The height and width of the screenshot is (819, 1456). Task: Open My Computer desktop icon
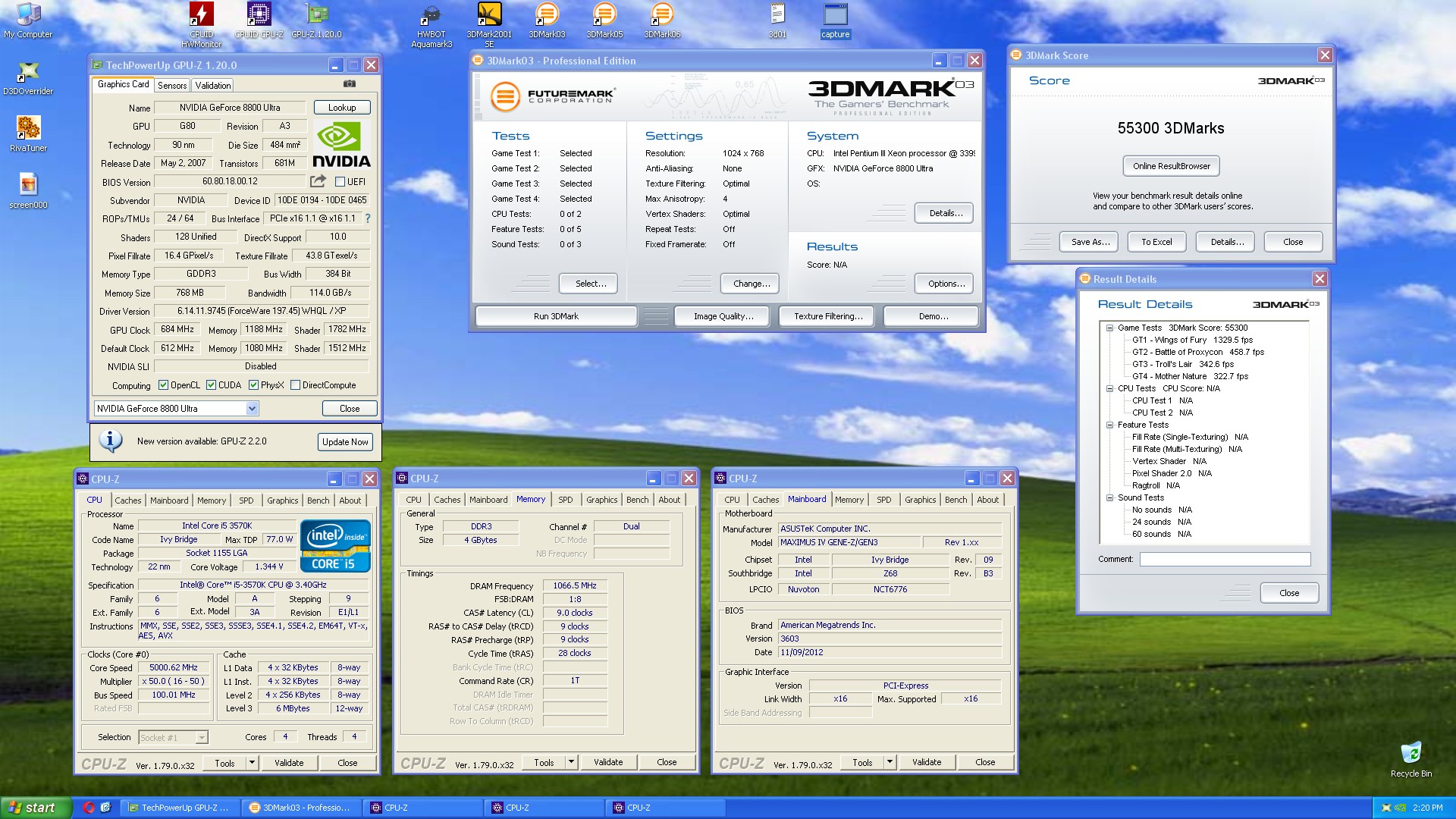28,20
